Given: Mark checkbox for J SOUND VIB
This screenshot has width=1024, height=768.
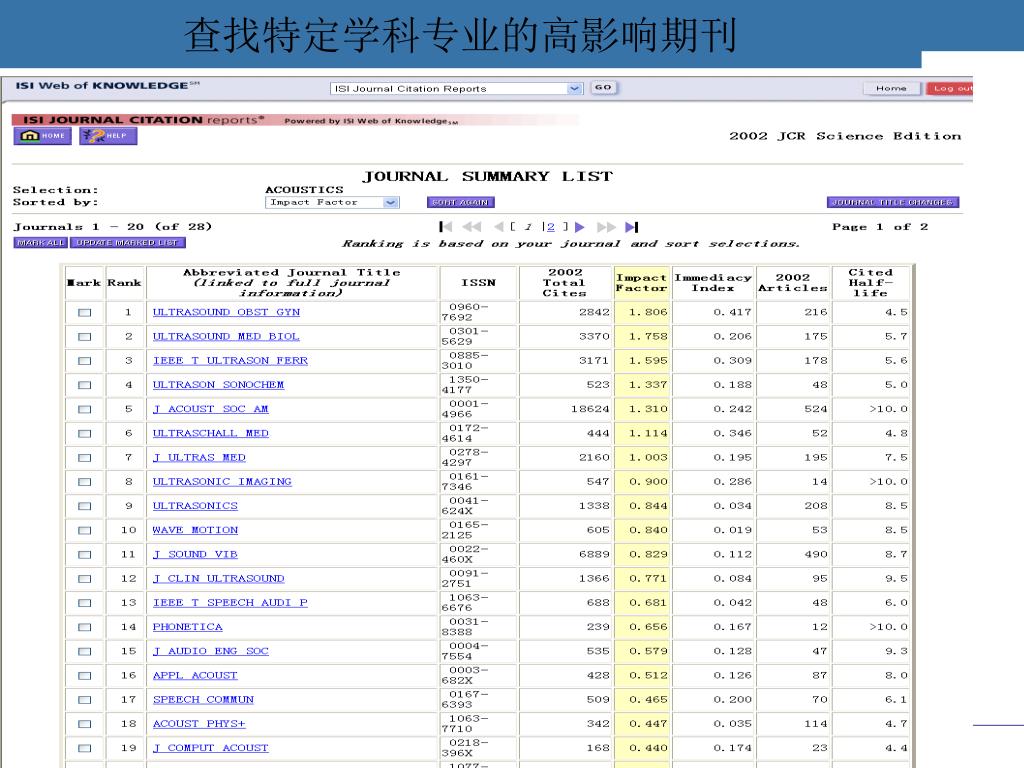Looking at the screenshot, I should coord(85,554).
